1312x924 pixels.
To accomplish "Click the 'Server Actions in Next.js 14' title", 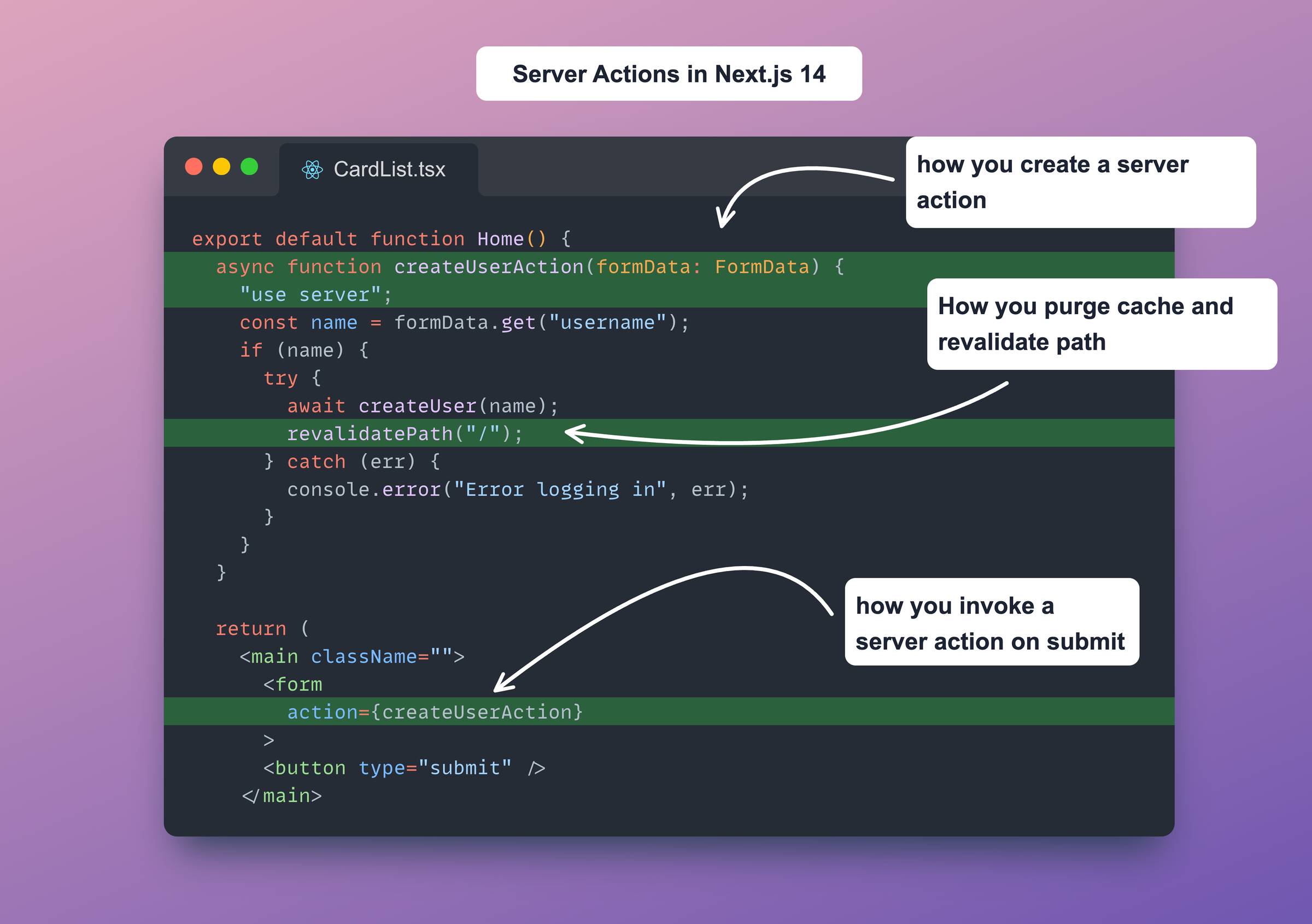I will (x=669, y=74).
